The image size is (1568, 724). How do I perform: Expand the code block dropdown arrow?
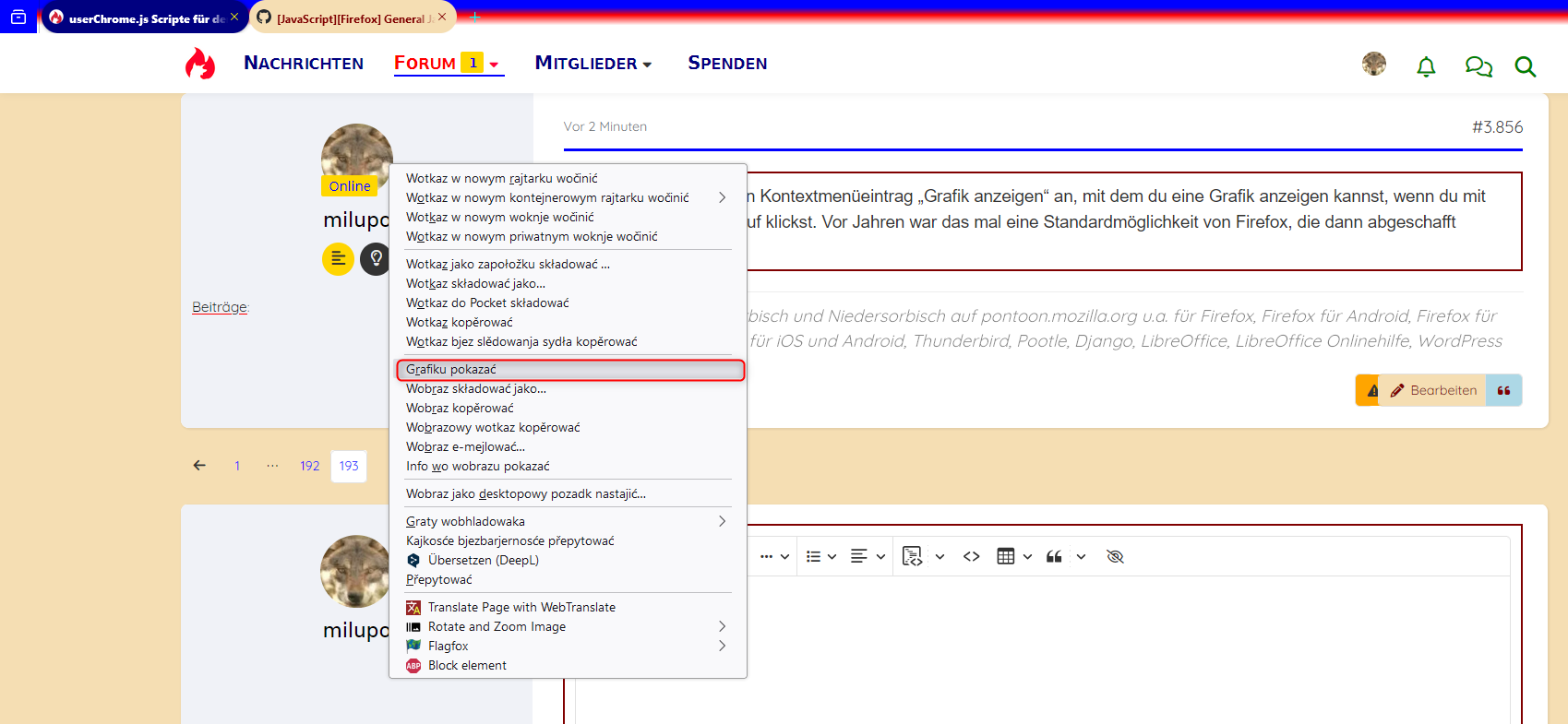tap(940, 556)
